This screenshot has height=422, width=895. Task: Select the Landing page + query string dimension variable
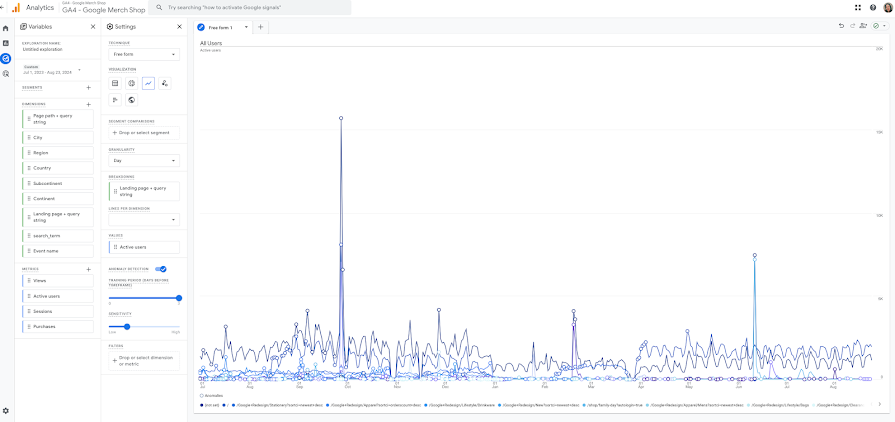tap(58, 217)
